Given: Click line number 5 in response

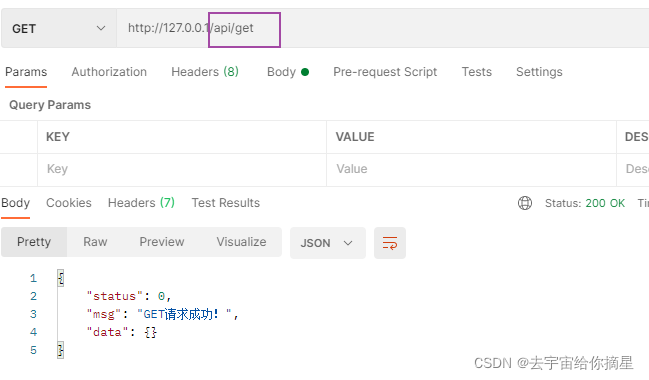Looking at the screenshot, I should 34,350.
